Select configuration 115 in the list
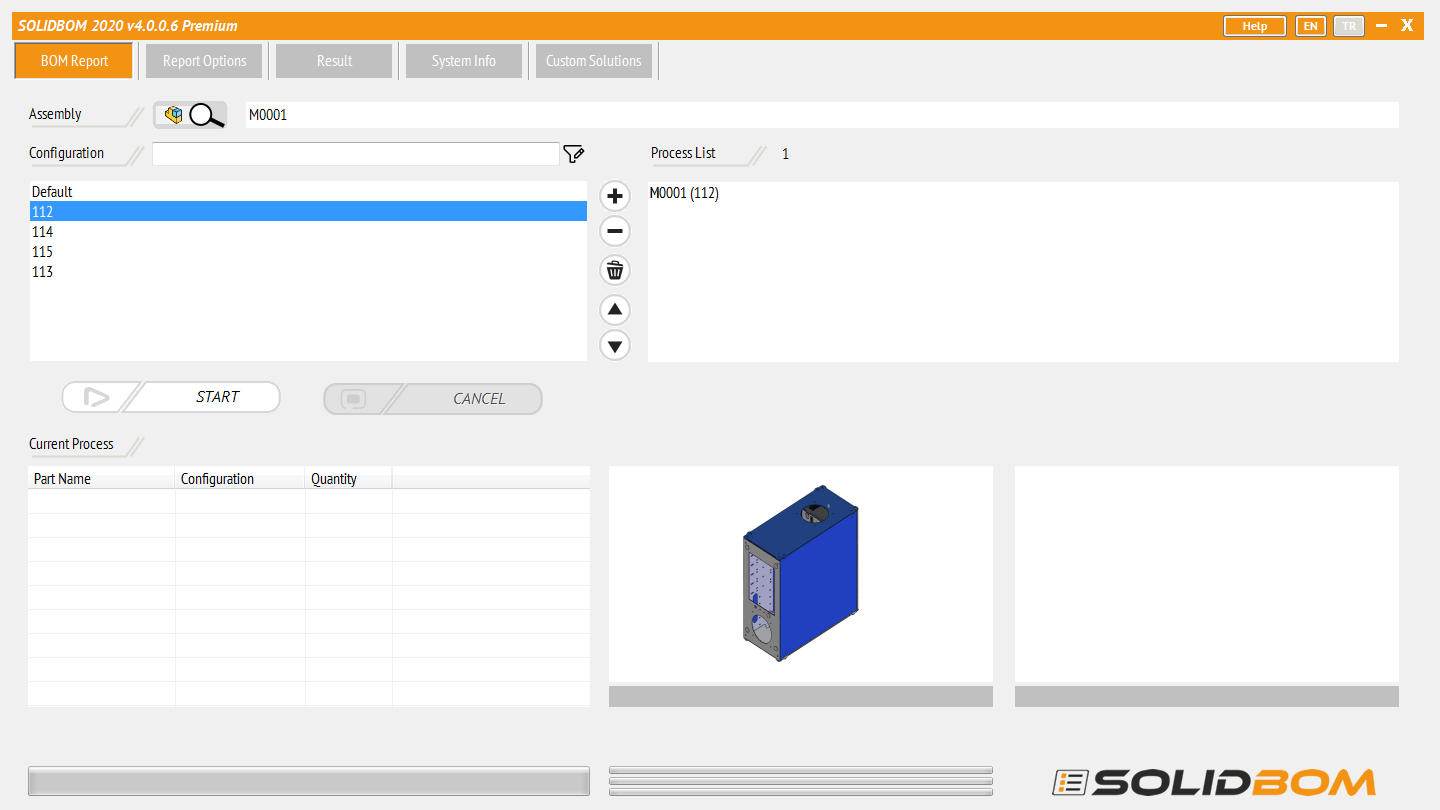 coord(308,252)
